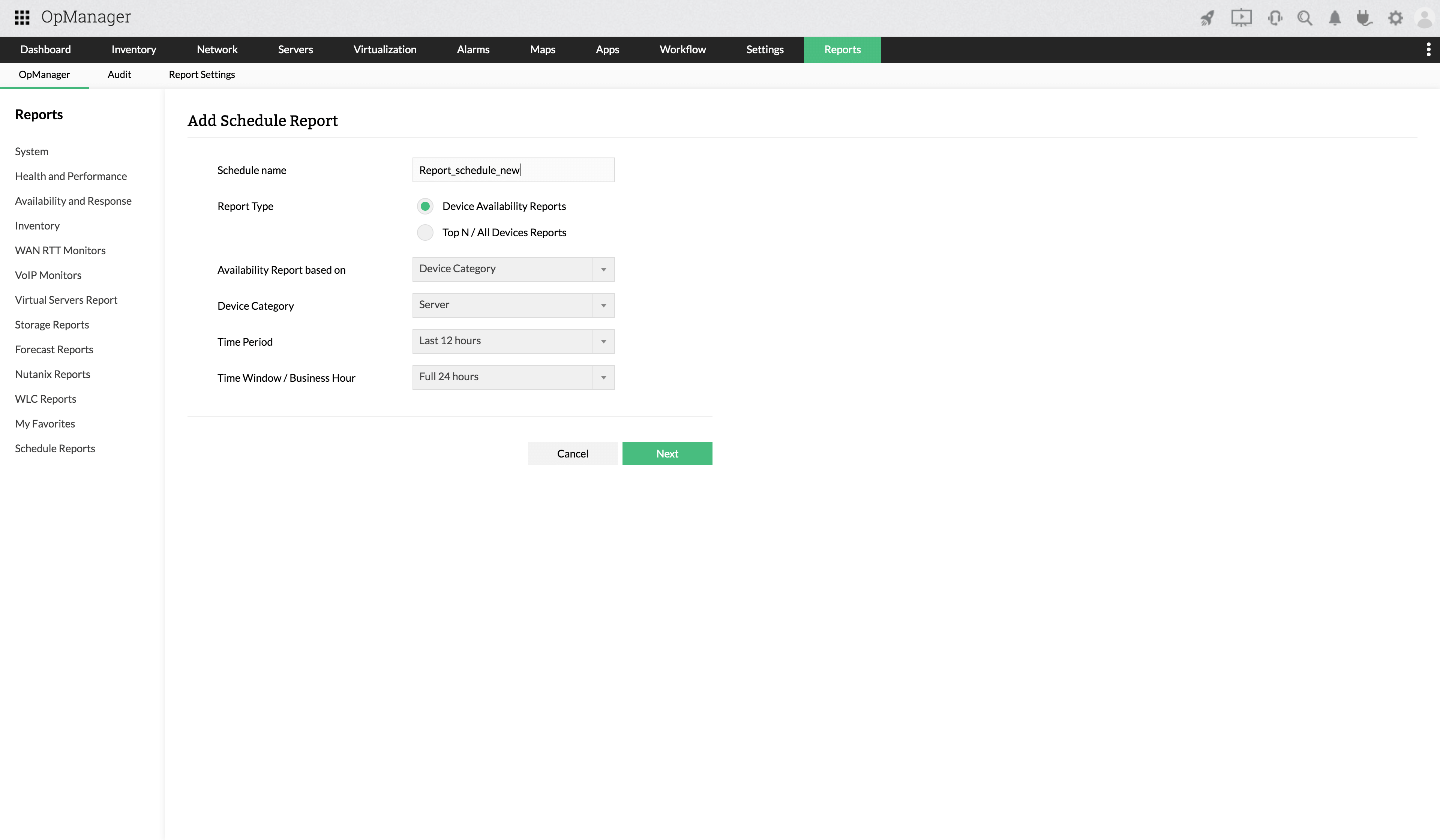The width and height of the screenshot is (1440, 840).
Task: Click the user profile avatar icon
Action: 1423,18
